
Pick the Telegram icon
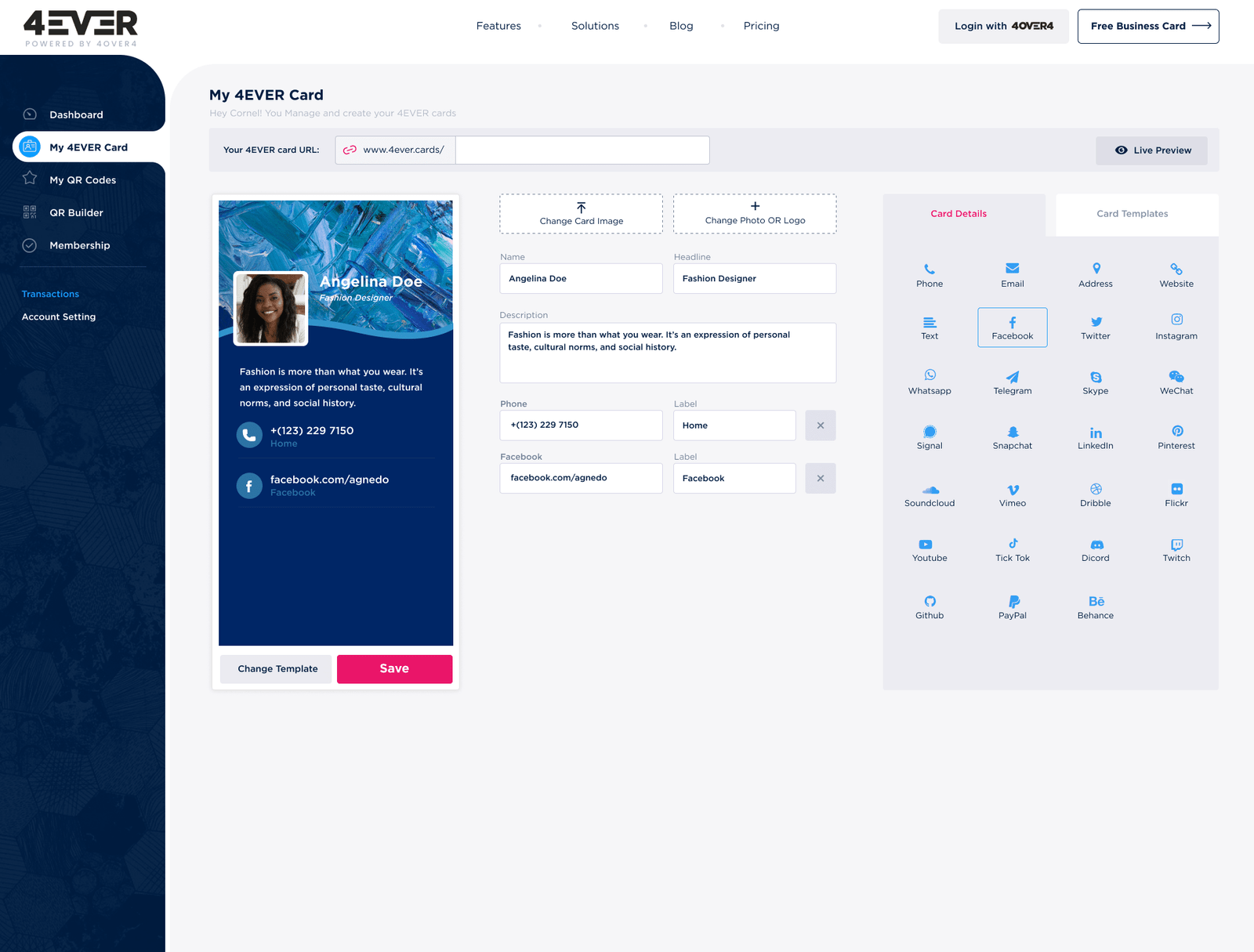click(x=1012, y=382)
